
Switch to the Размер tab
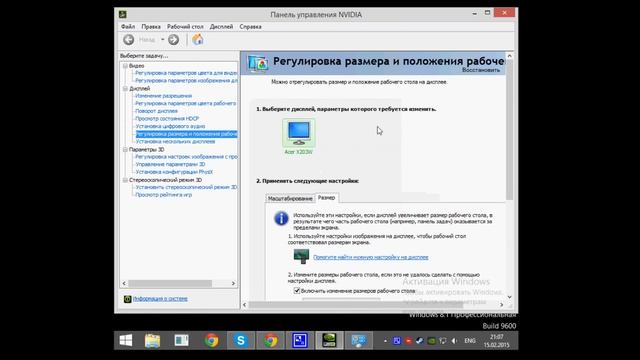(x=327, y=198)
